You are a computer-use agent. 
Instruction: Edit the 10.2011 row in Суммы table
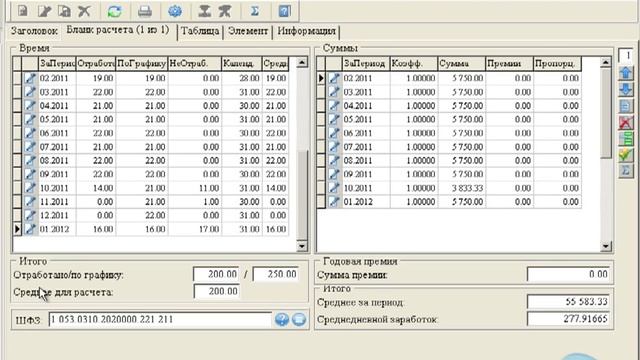coord(334,188)
